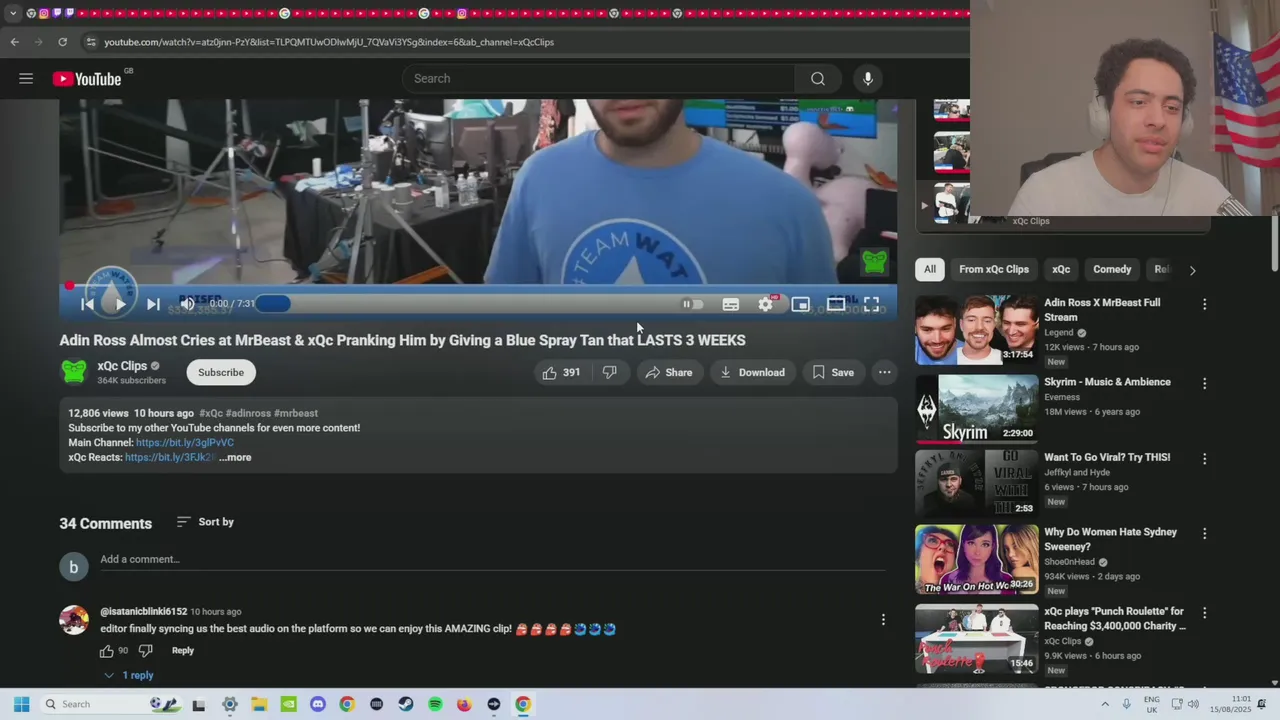Open Spotify from the taskbar
Image resolution: width=1280 pixels, height=720 pixels.
point(435,704)
